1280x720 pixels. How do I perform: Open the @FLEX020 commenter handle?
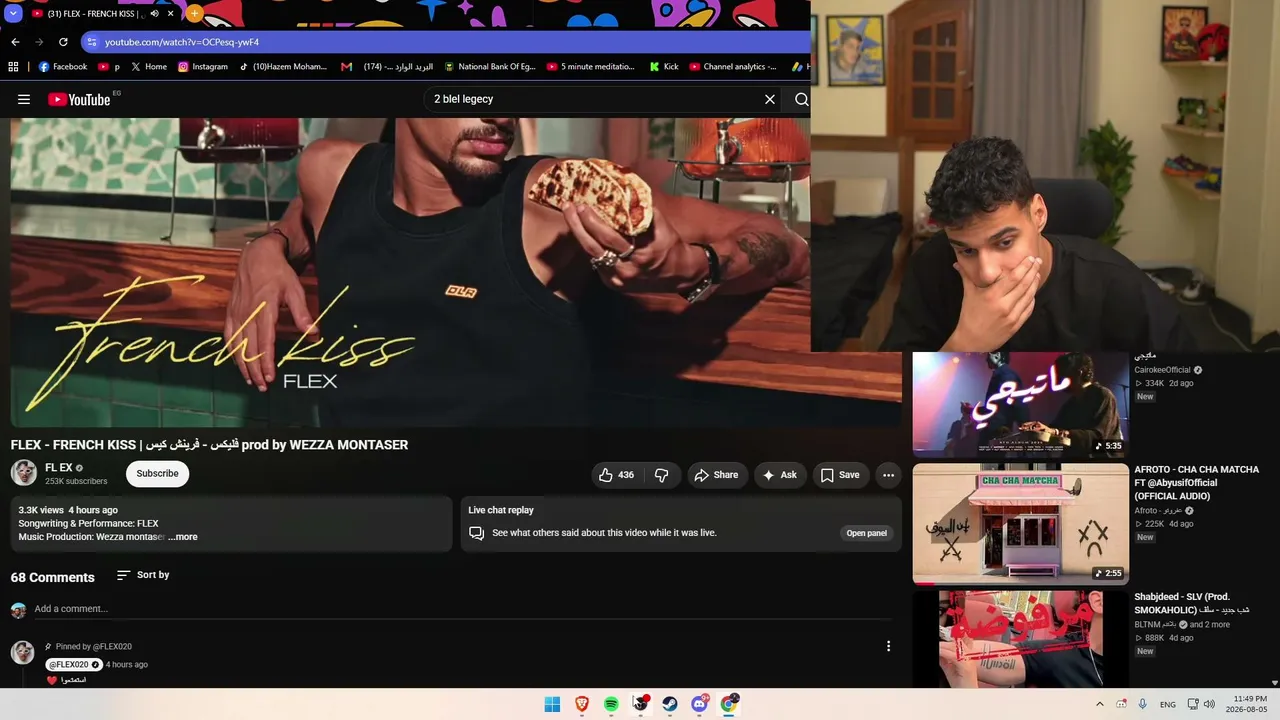[x=74, y=665]
